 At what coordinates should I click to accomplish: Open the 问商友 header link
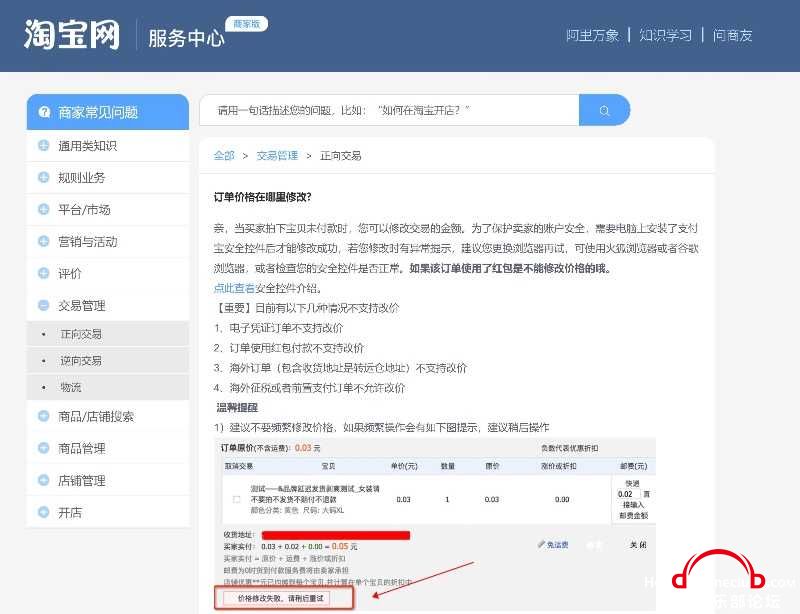point(732,35)
